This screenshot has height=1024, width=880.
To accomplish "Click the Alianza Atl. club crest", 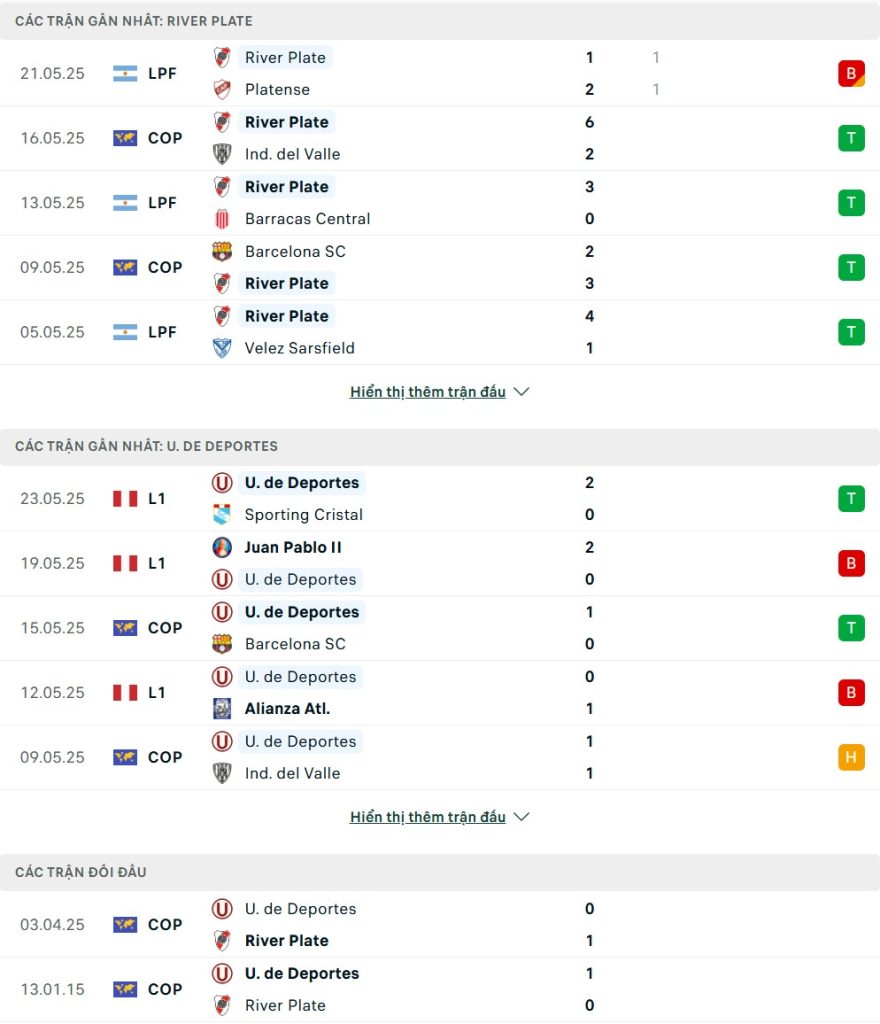I will tap(222, 709).
